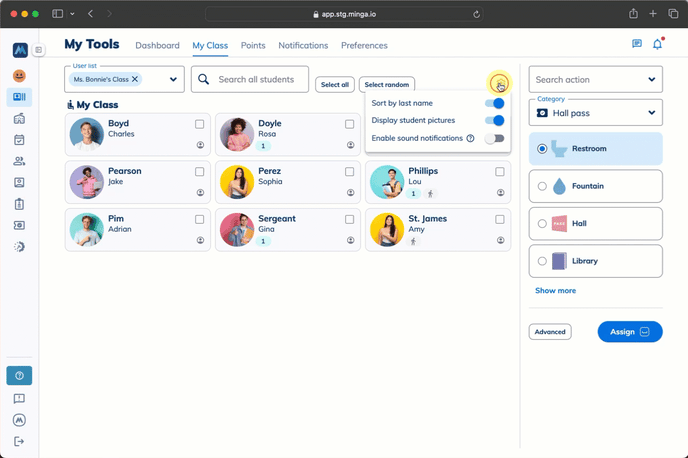Image resolution: width=688 pixels, height=458 pixels.
Task: Open the timer activity sidebar icon
Action: (19, 247)
